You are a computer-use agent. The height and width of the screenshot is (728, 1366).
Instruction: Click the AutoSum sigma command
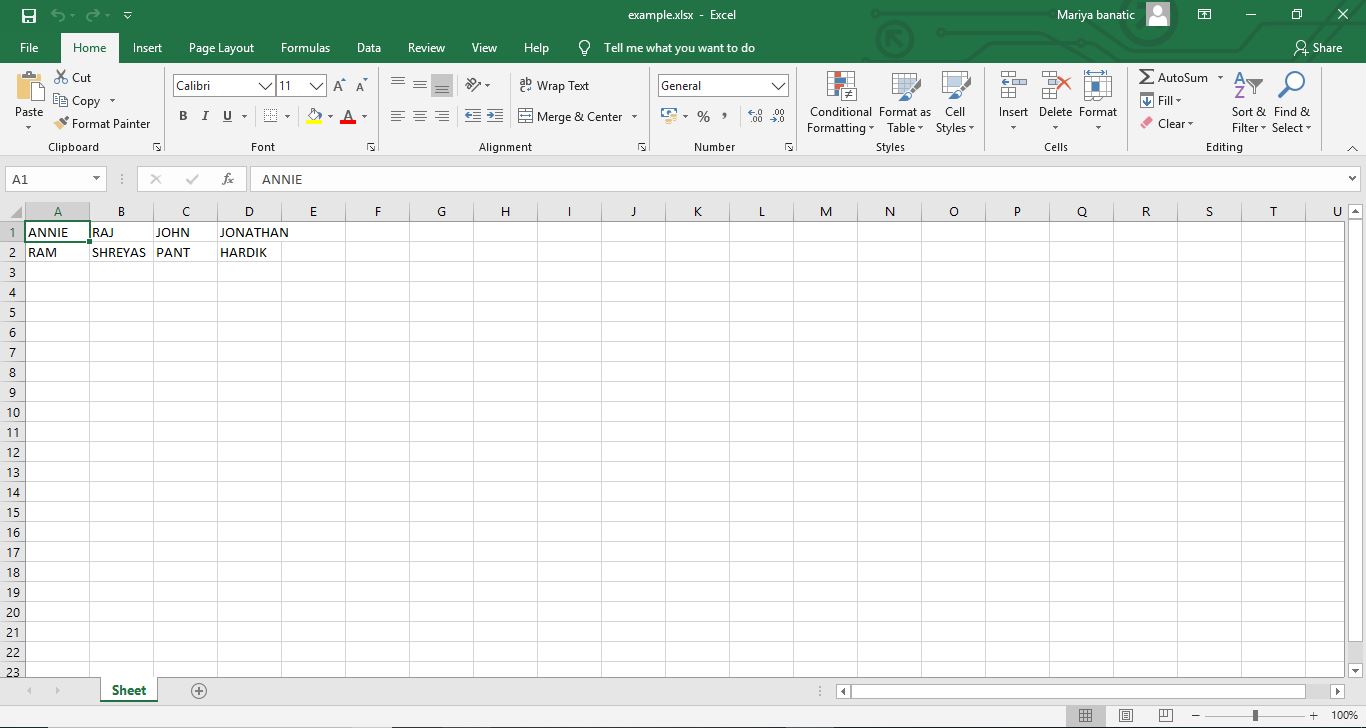coord(1173,77)
